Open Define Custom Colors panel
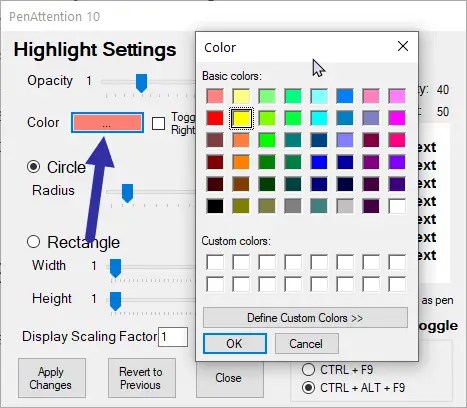 pos(305,318)
